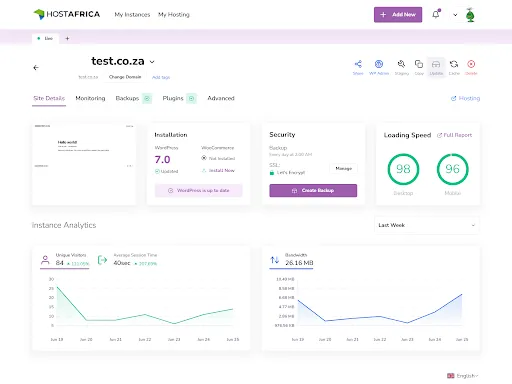The width and height of the screenshot is (512, 384).
Task: Click the Share icon
Action: point(358,64)
